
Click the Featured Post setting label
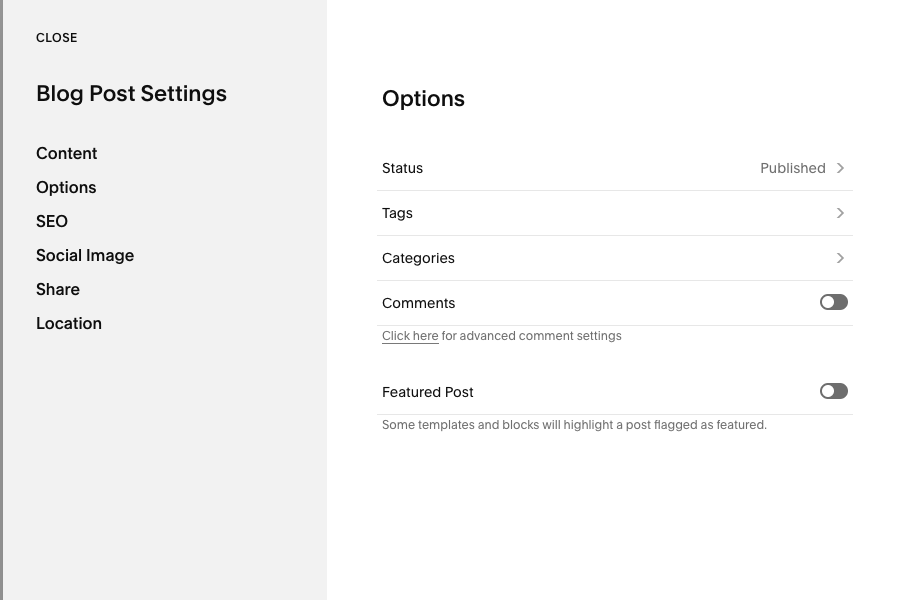pyautogui.click(x=427, y=392)
